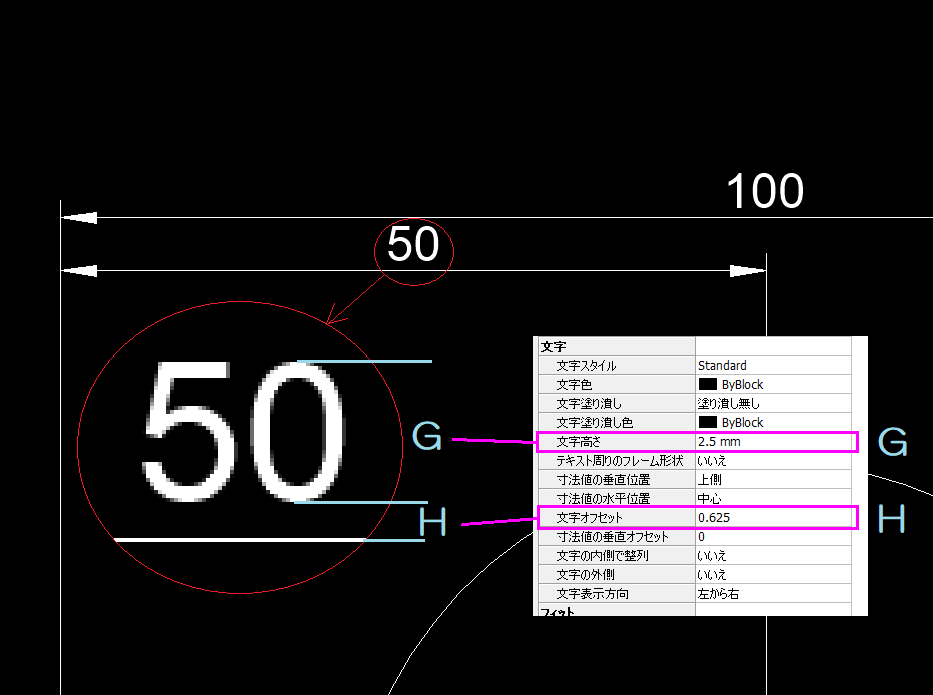
Task: Edit the 2.5 mm text height field
Action: tap(775, 442)
